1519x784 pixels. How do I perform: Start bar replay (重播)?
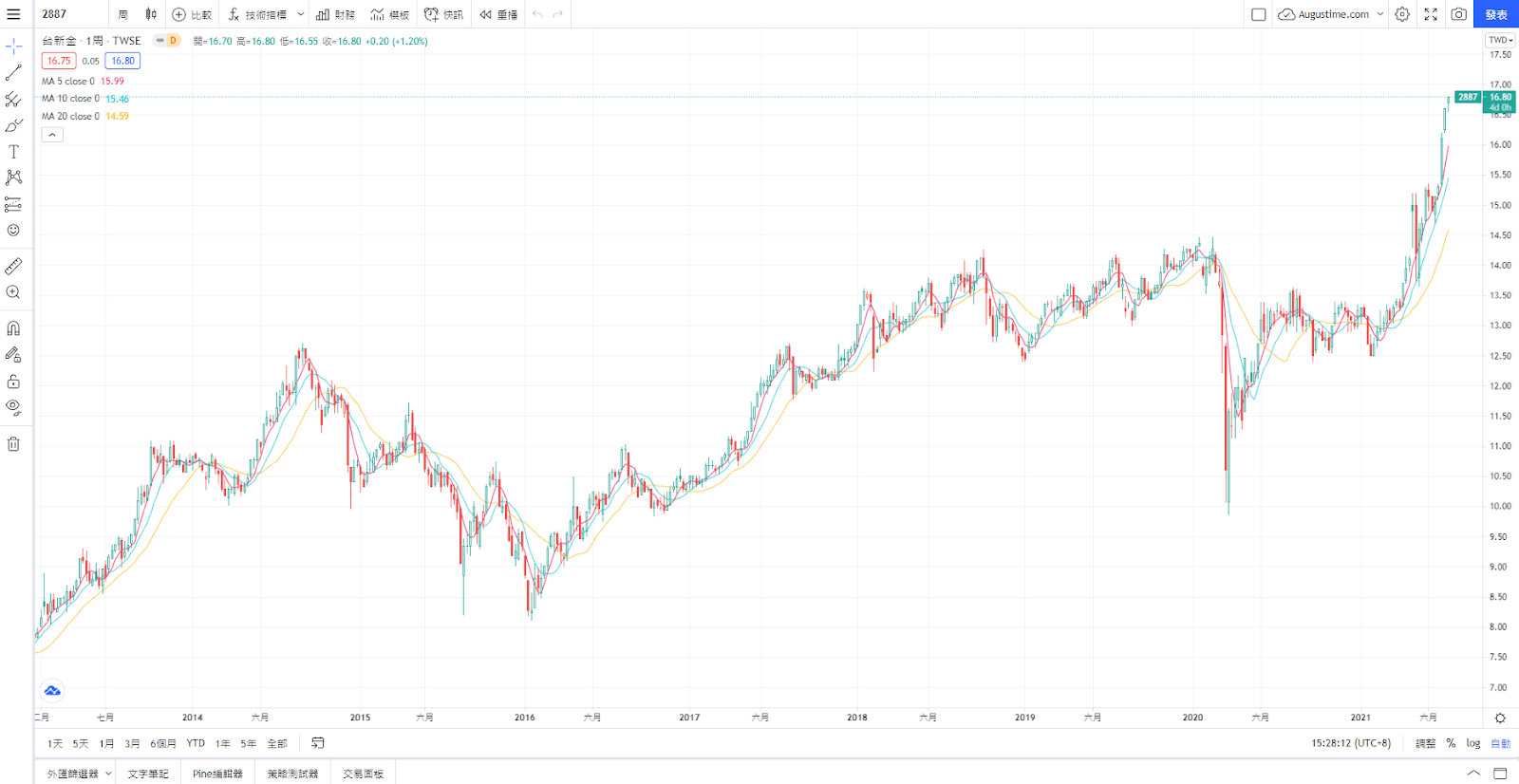[499, 14]
